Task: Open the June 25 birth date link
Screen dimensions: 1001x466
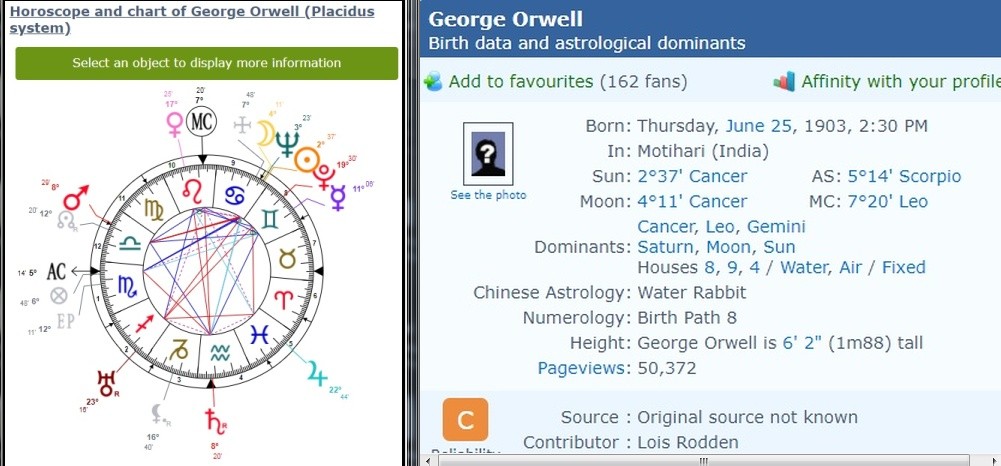Action: (x=758, y=126)
